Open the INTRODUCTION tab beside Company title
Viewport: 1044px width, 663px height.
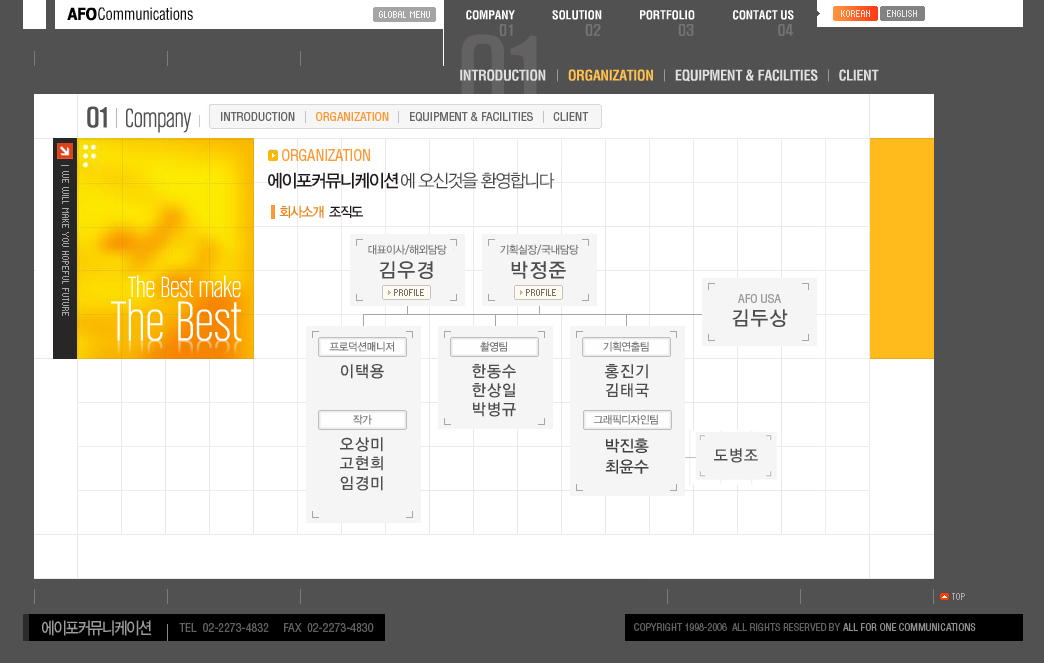click(x=257, y=117)
